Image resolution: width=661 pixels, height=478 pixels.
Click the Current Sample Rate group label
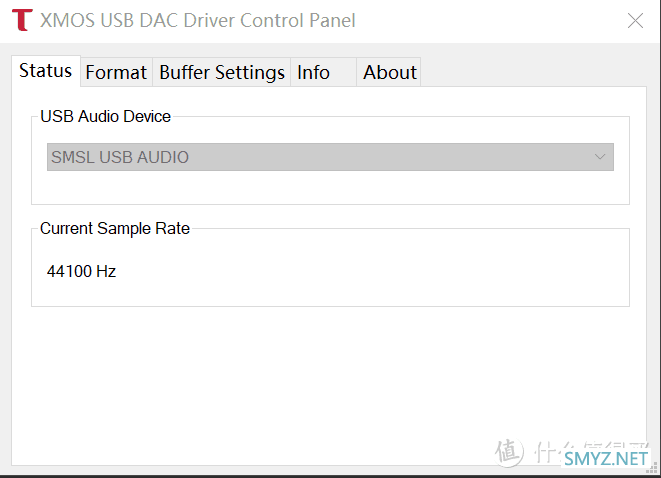[x=114, y=228]
